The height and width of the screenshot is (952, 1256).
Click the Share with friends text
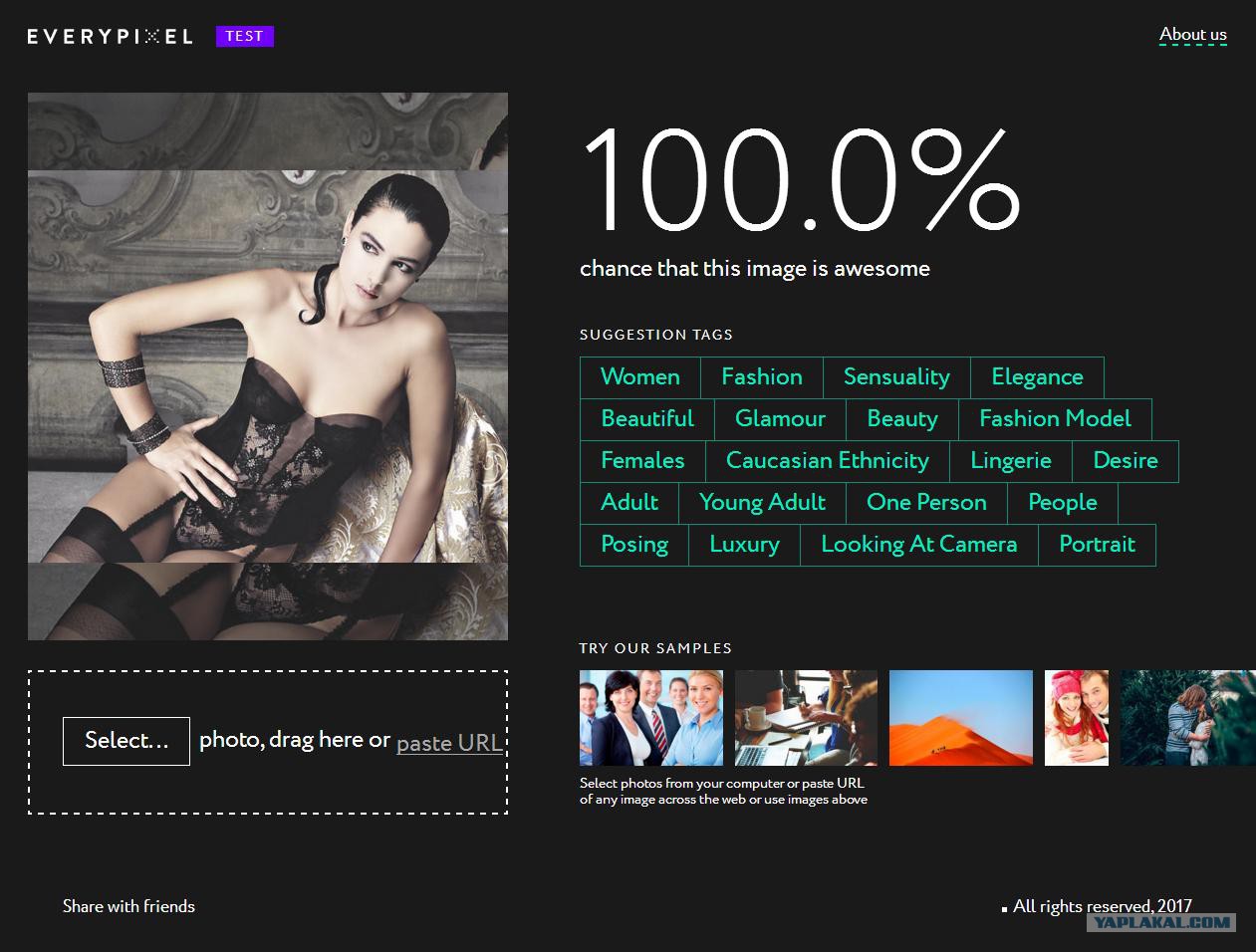coord(128,906)
